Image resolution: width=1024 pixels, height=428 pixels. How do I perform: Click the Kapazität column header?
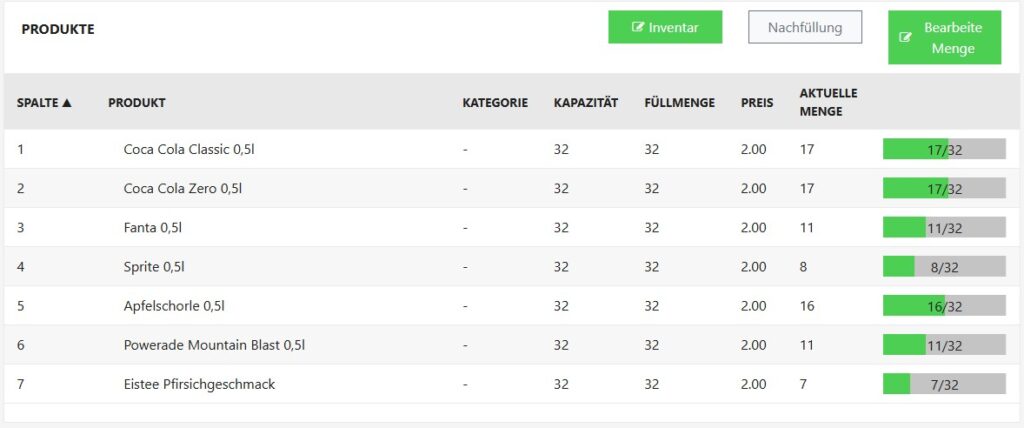pos(586,102)
